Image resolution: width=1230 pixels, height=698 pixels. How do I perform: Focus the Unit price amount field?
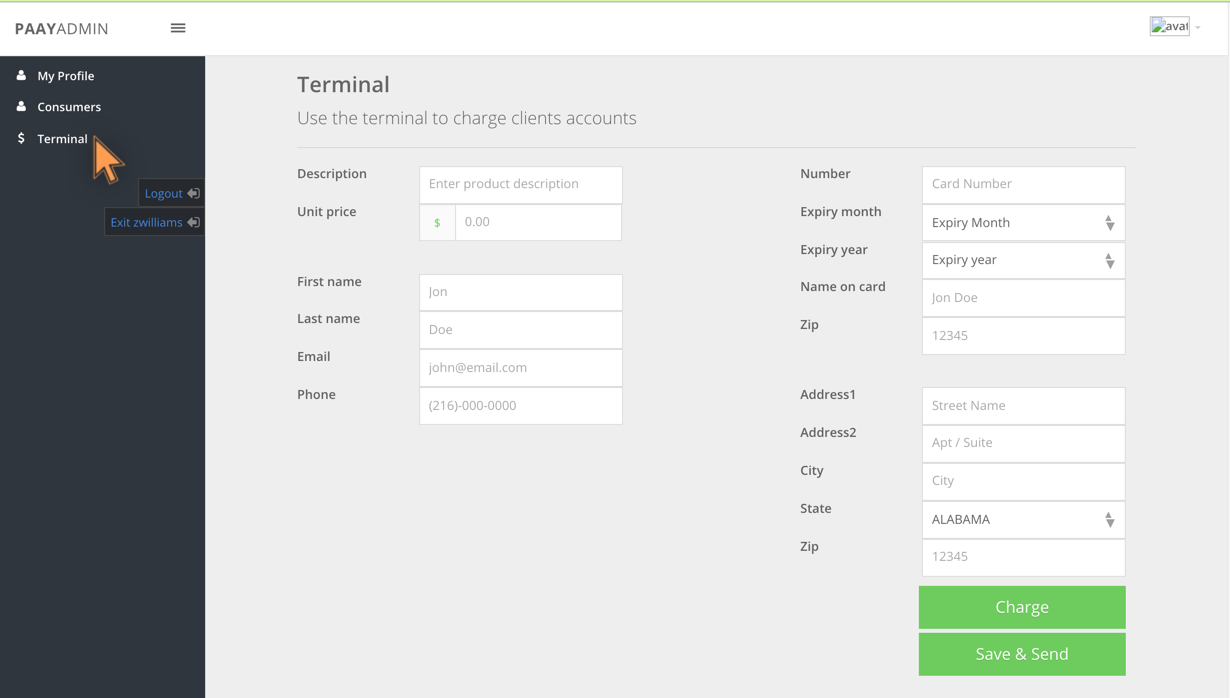[538, 222]
